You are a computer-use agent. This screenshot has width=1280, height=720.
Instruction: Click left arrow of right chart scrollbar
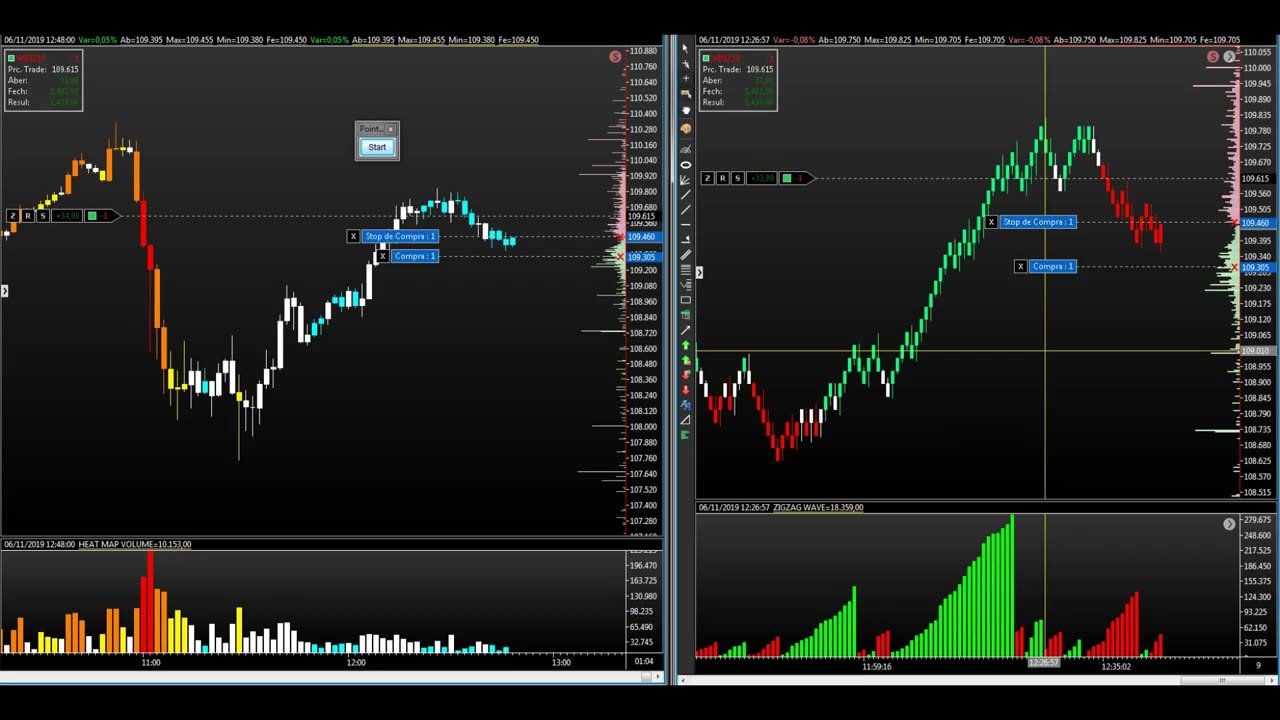[x=682, y=681]
